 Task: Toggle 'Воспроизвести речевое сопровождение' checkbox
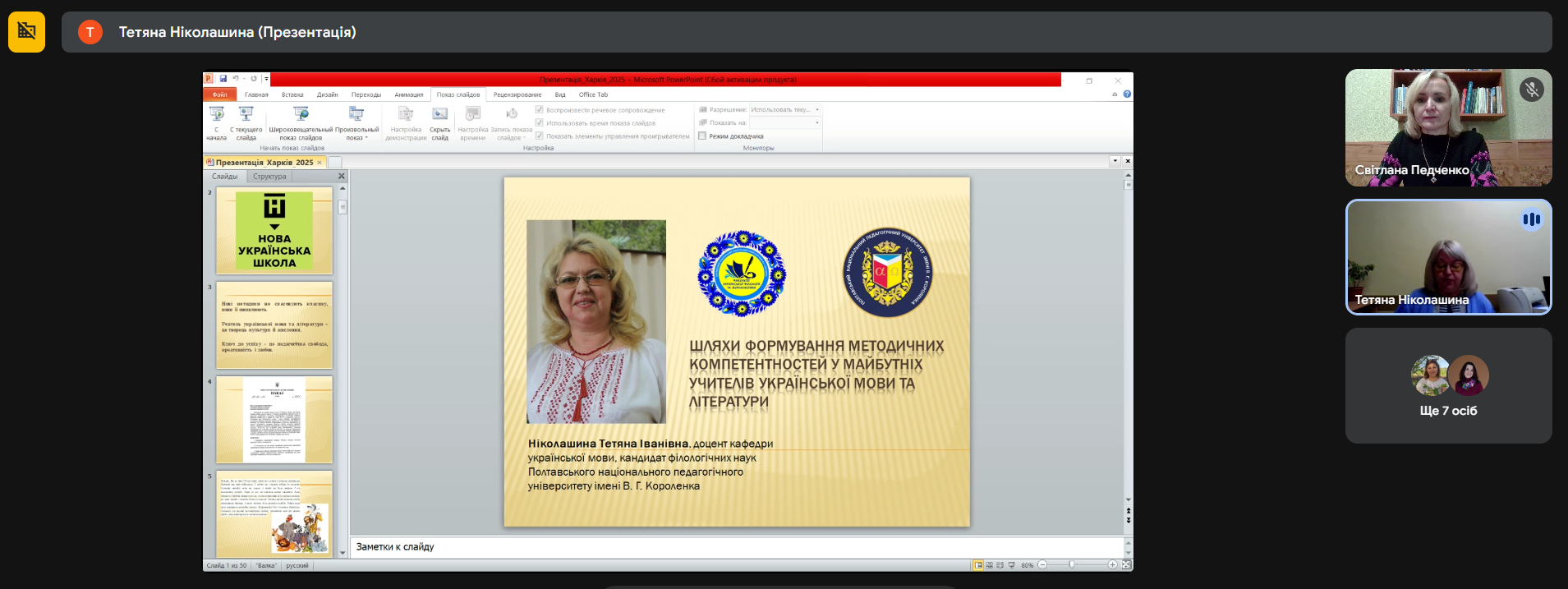540,110
